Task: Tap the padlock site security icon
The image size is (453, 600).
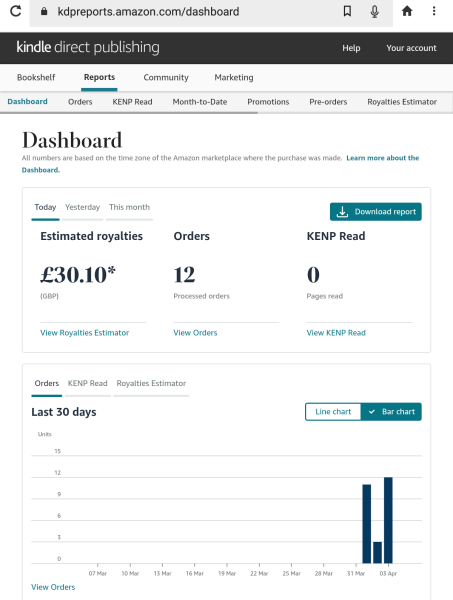Action: (x=44, y=11)
